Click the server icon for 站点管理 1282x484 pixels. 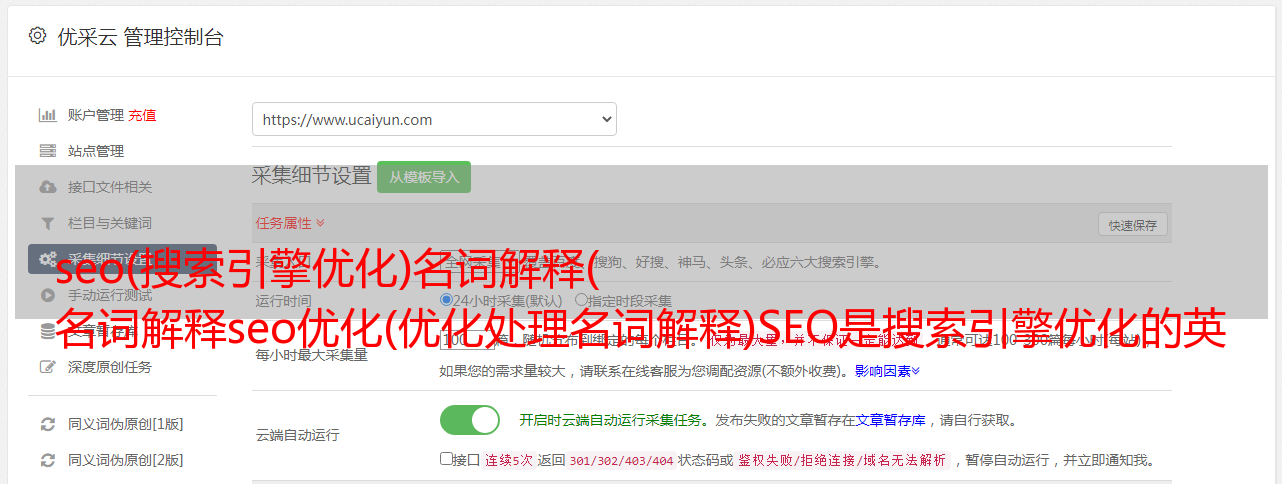(x=47, y=151)
